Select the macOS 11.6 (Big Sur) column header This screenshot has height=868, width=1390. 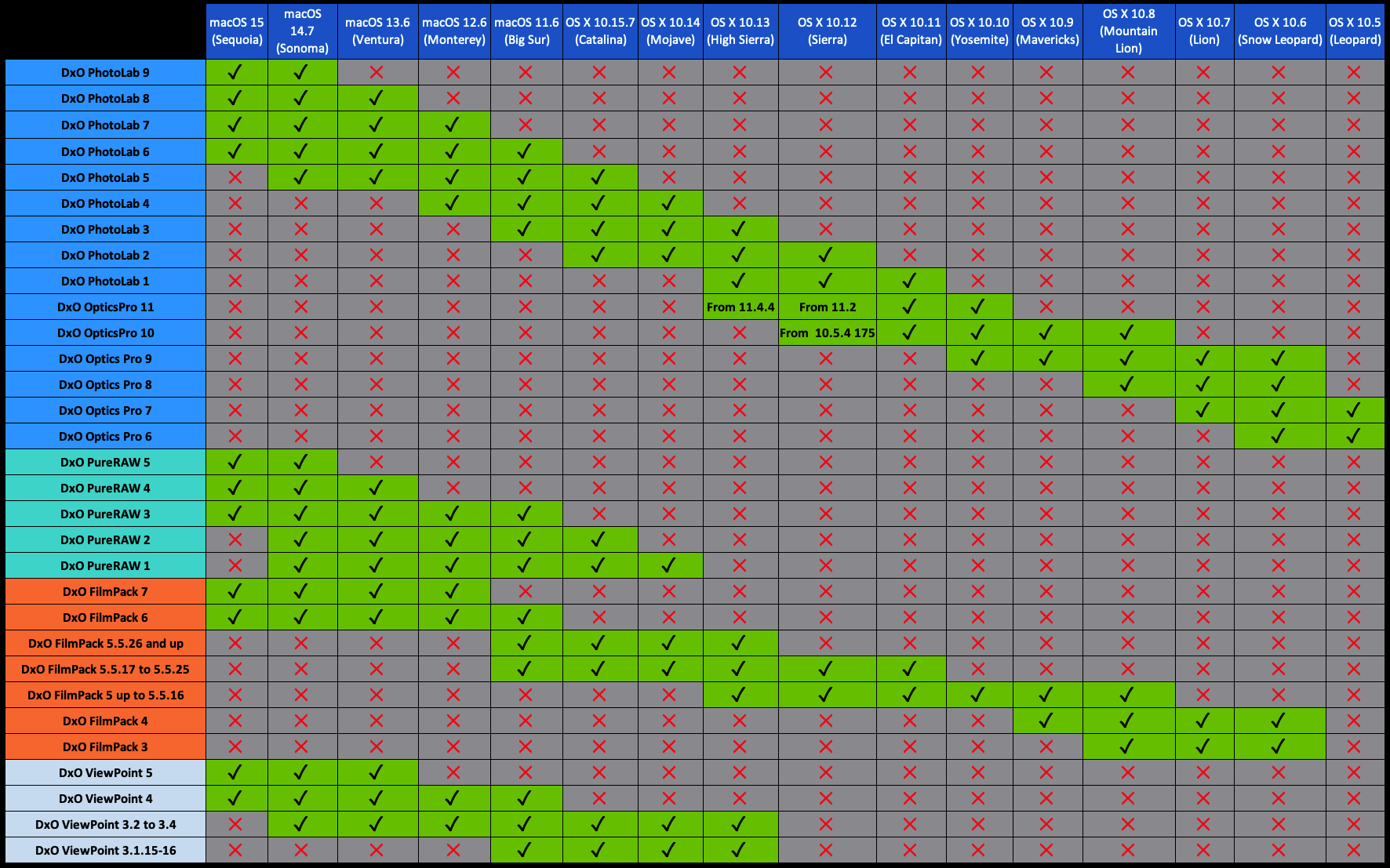(526, 31)
